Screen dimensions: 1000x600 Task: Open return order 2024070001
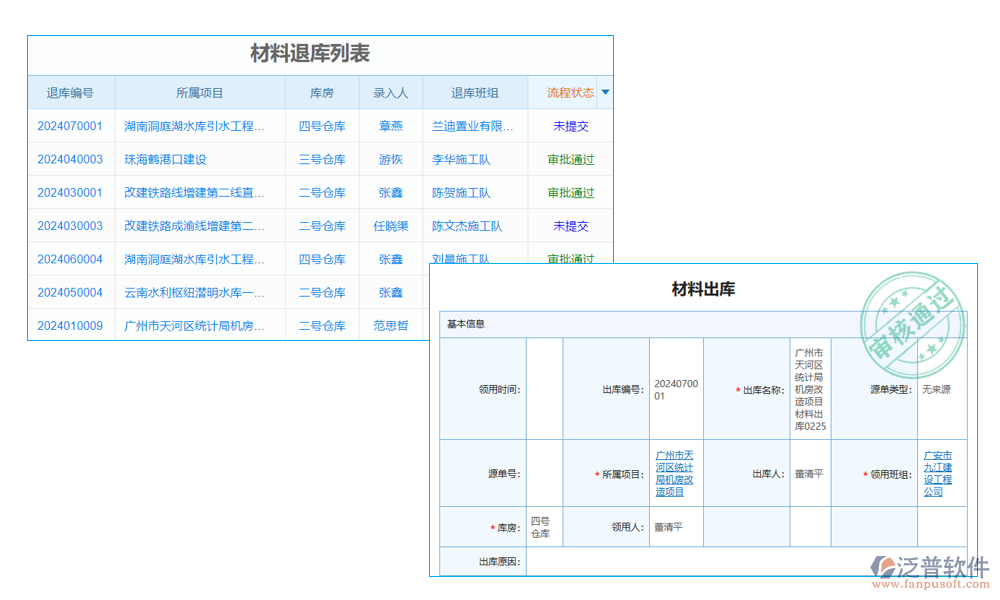70,126
